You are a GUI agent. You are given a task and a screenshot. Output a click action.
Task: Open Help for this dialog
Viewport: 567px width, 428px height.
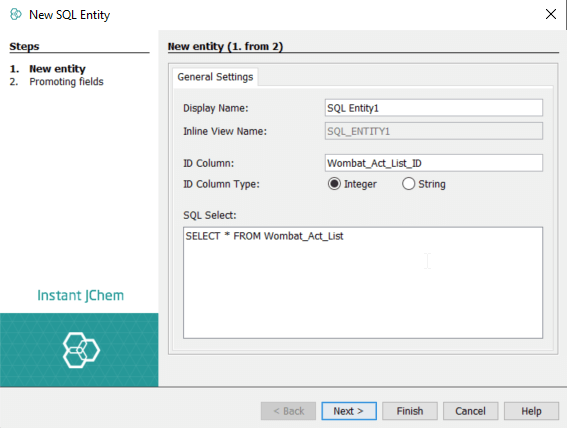[x=531, y=411]
